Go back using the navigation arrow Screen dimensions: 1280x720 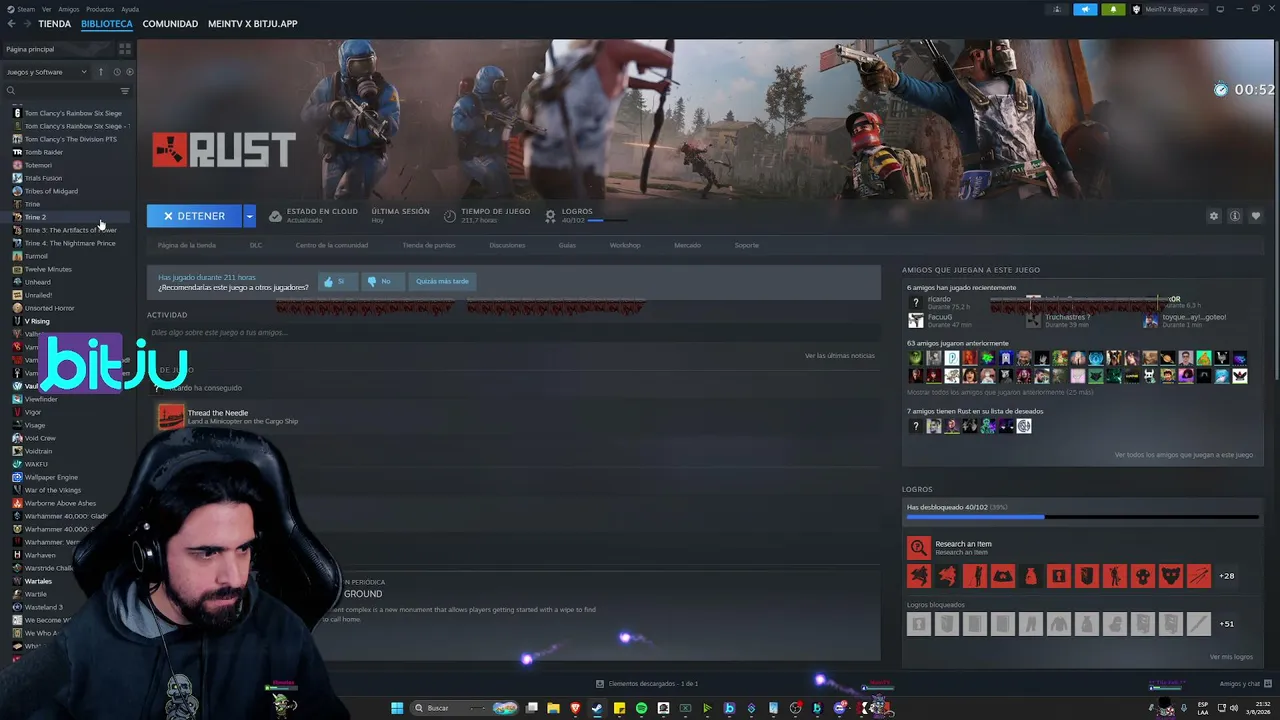point(12,24)
